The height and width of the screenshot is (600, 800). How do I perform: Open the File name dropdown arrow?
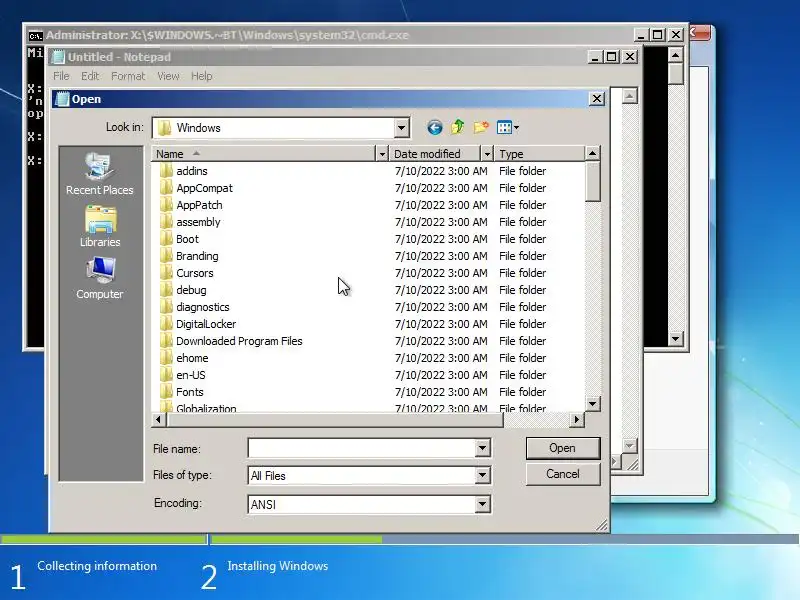482,448
